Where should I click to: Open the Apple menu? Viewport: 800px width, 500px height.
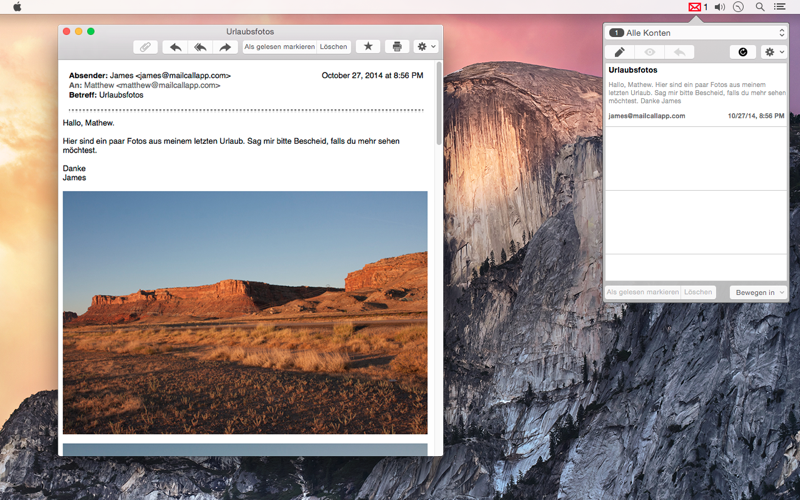click(x=17, y=7)
